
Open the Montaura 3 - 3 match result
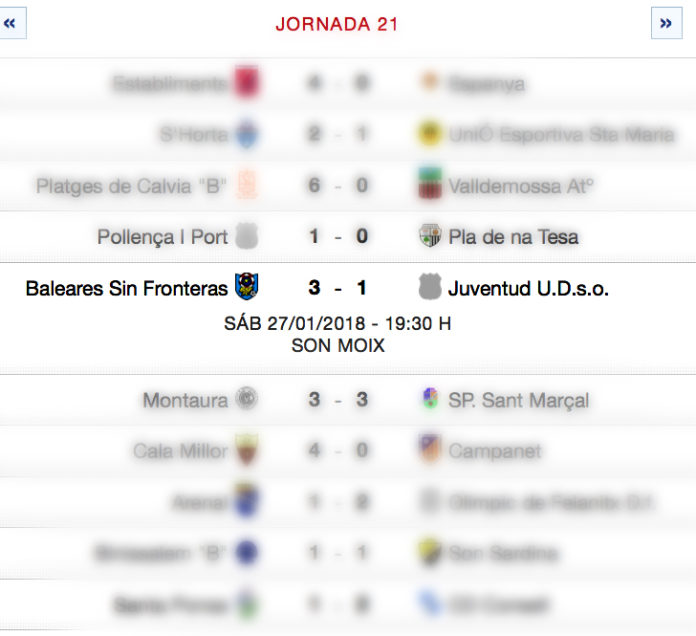point(338,399)
